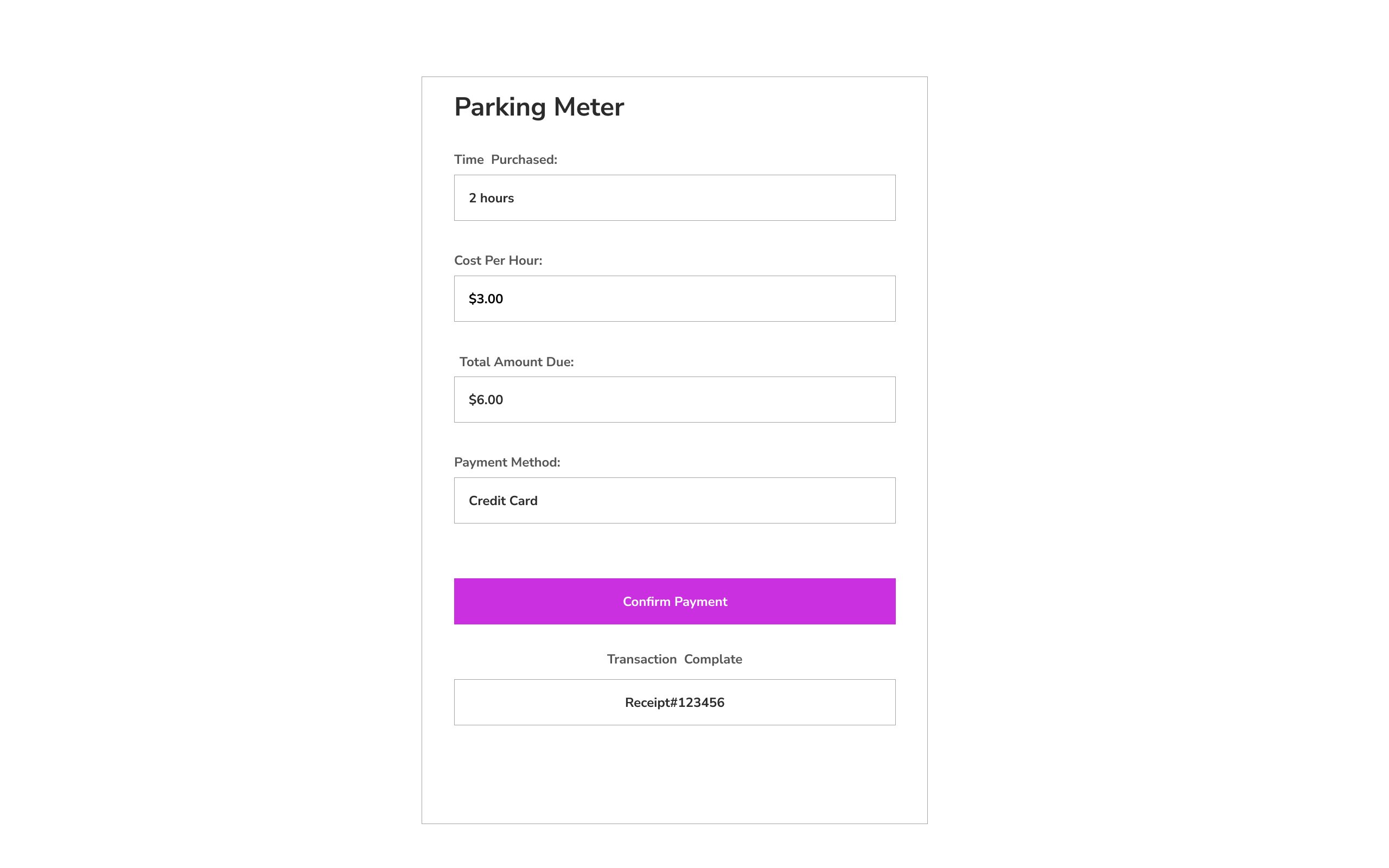This screenshot has width=1389, height=868.
Task: Click the 2 hours value text
Action: pos(492,198)
